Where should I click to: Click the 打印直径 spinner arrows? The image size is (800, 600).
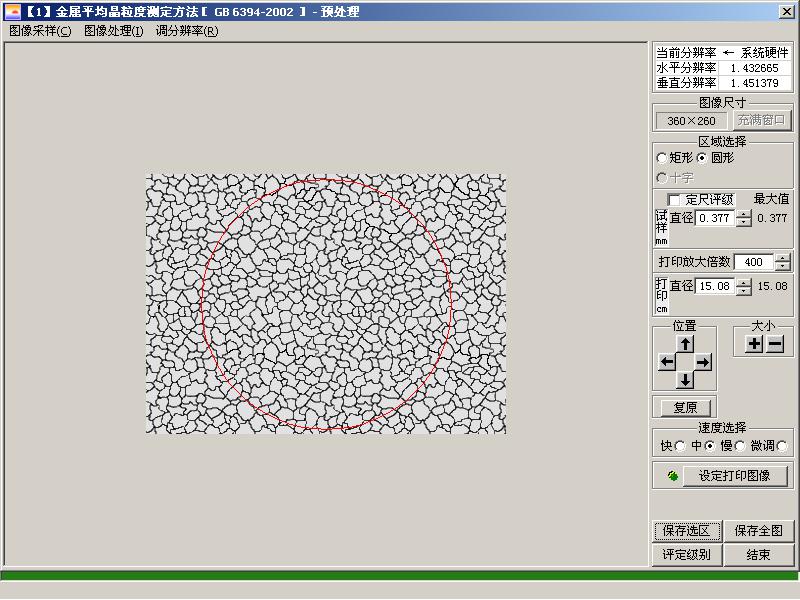click(743, 287)
